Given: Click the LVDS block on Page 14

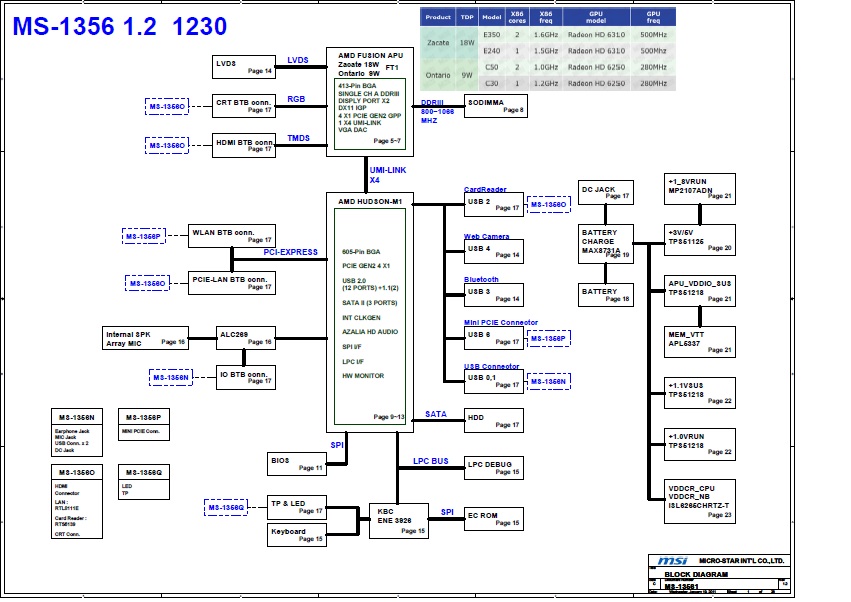Looking at the screenshot, I should (x=243, y=66).
